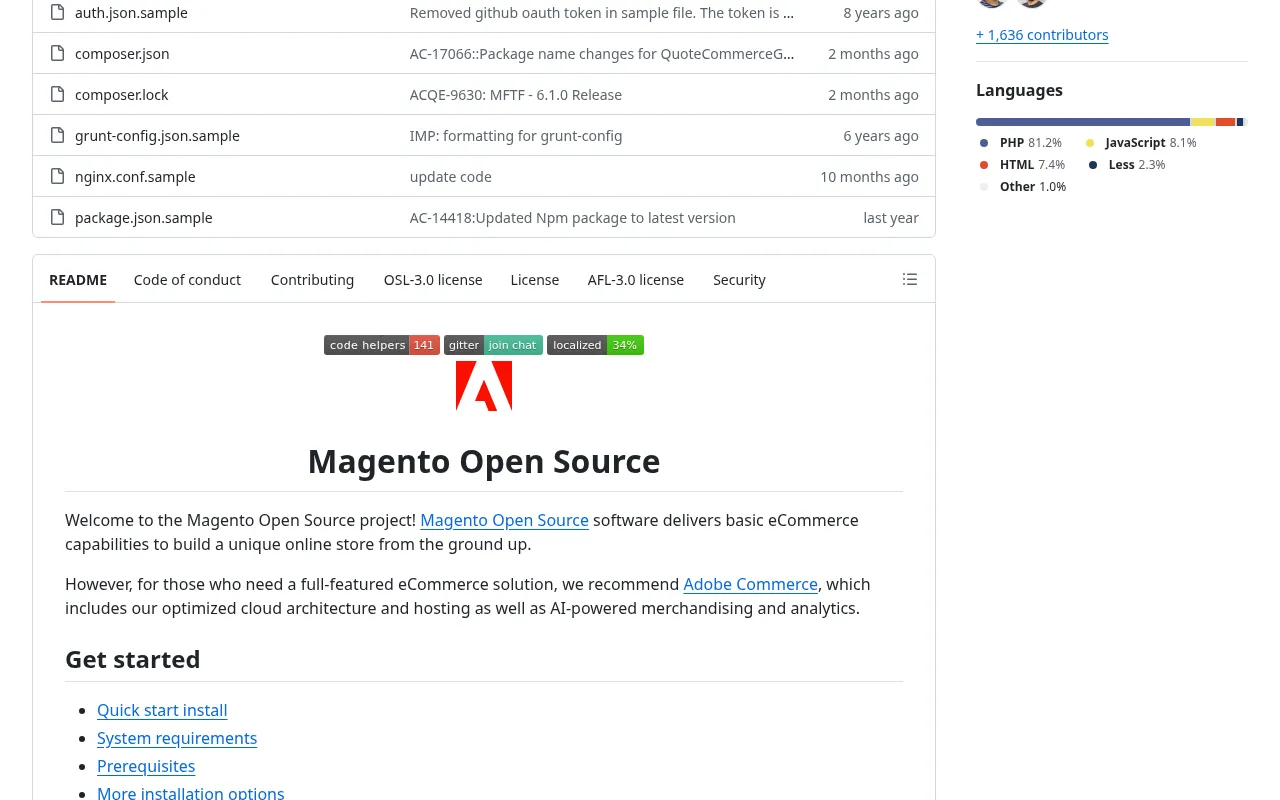
Task: Open the Prerequisites link
Action: [x=146, y=766]
